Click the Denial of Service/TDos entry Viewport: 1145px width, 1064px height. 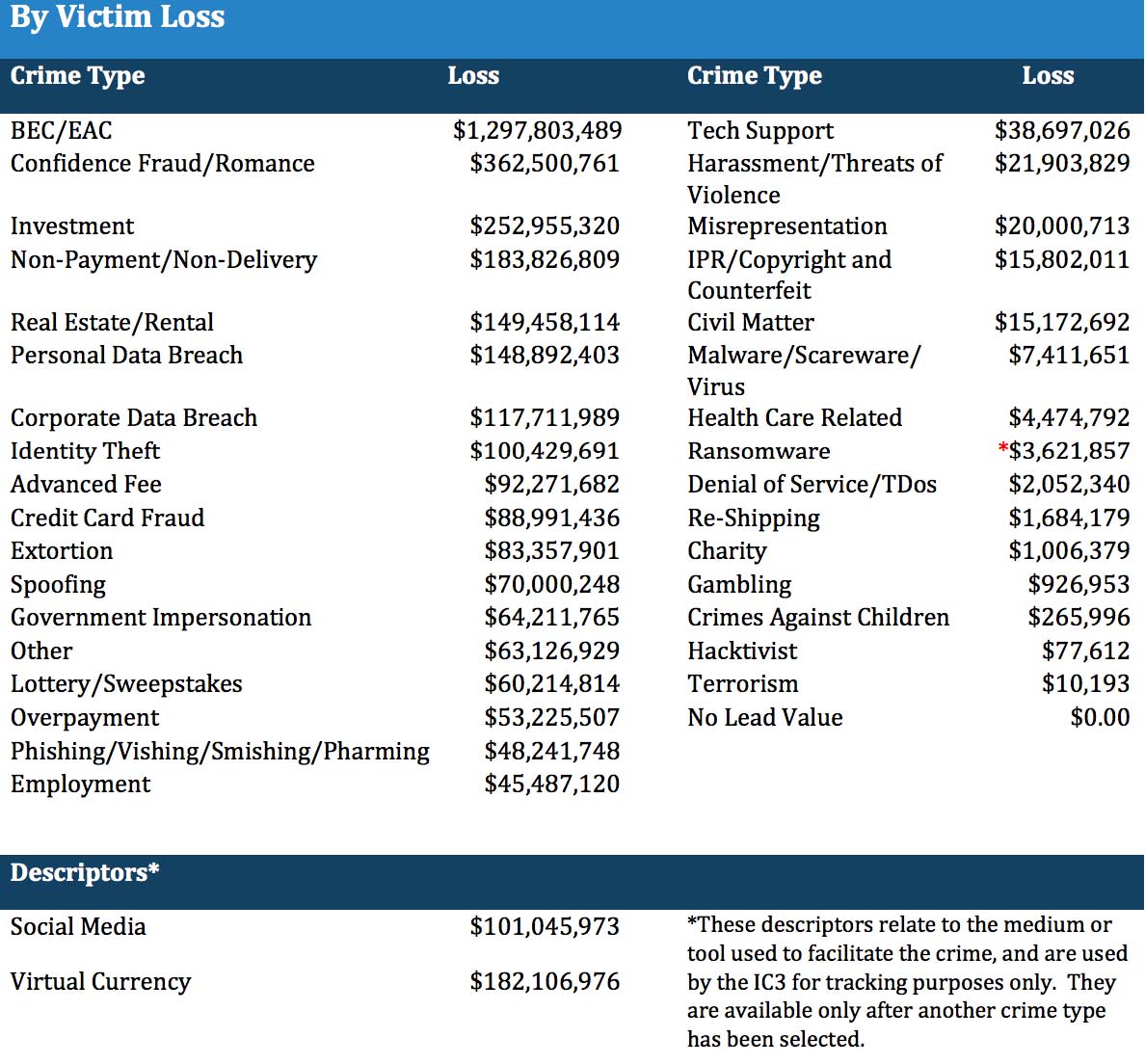coord(812,485)
